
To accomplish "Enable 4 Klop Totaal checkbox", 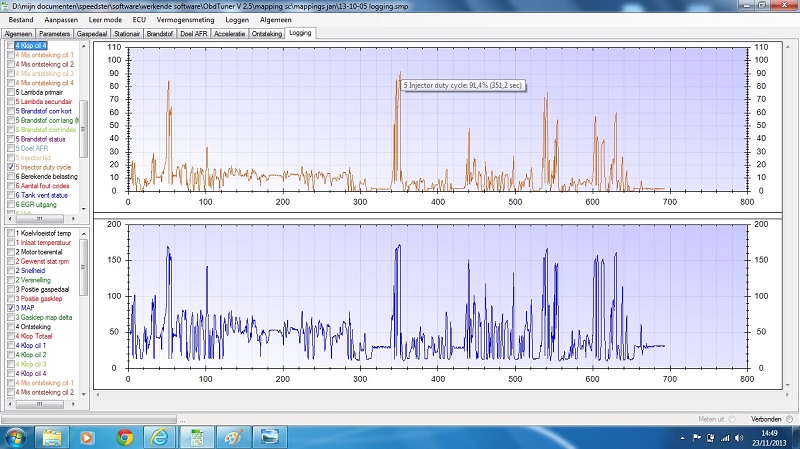I will click(11, 336).
